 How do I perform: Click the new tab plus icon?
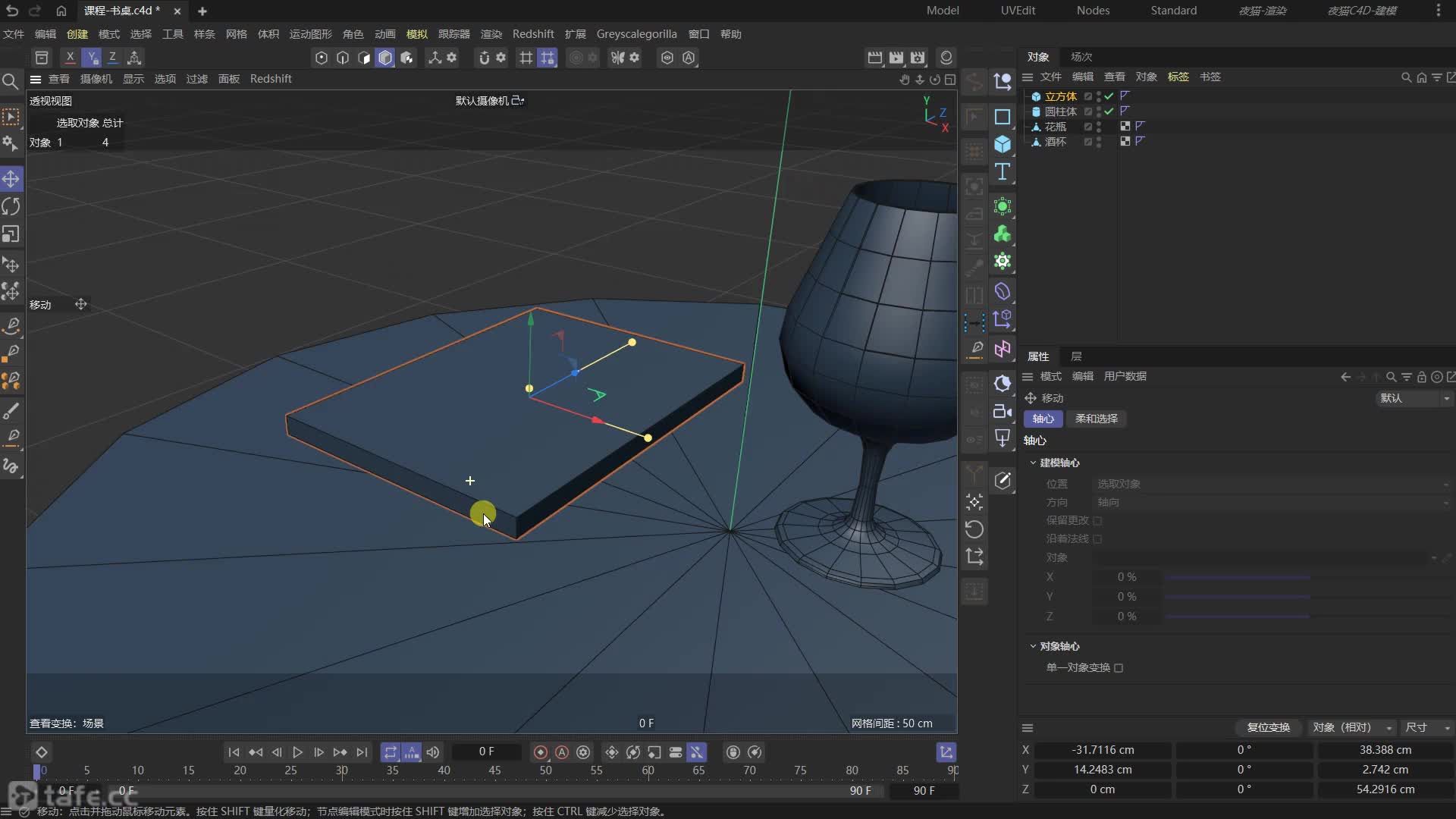[x=202, y=11]
